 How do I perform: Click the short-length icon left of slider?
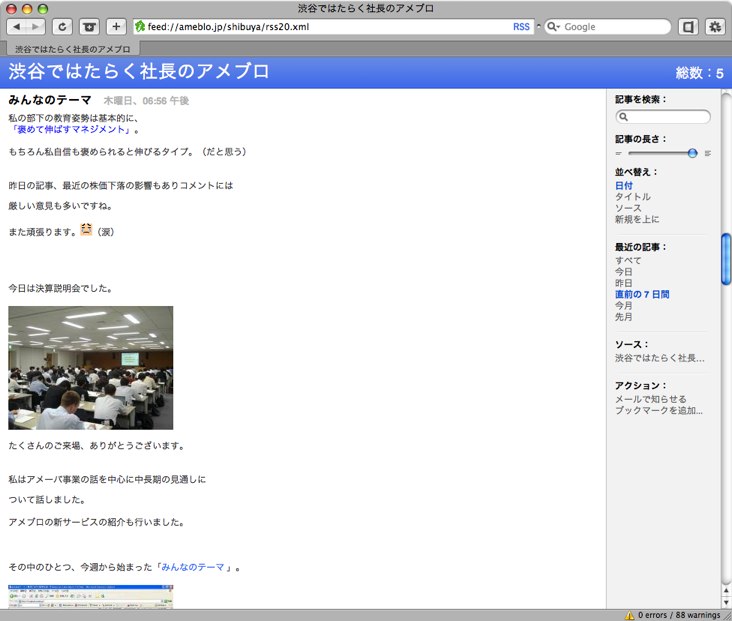point(619,153)
